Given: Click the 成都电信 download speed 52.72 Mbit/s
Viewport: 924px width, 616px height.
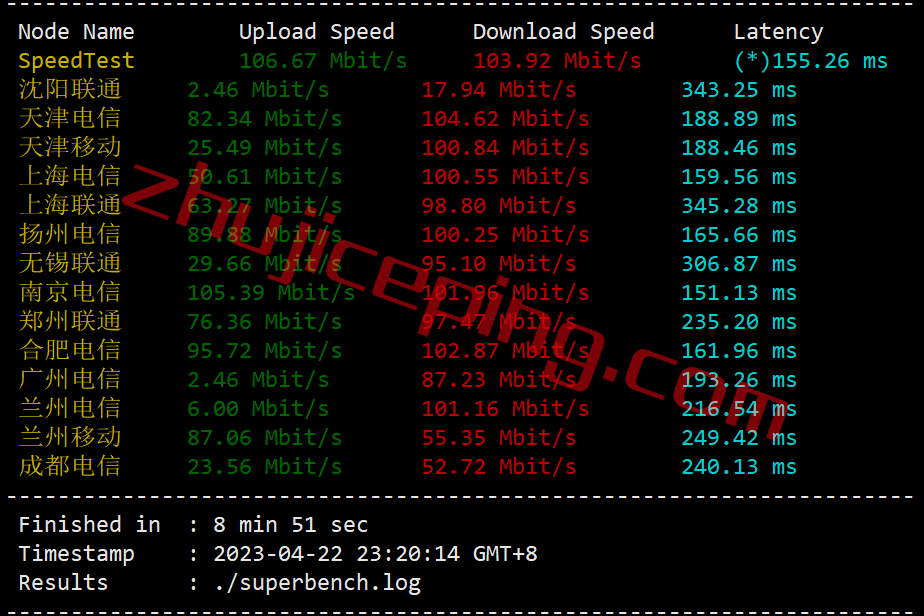Looking at the screenshot, I should tap(499, 466).
